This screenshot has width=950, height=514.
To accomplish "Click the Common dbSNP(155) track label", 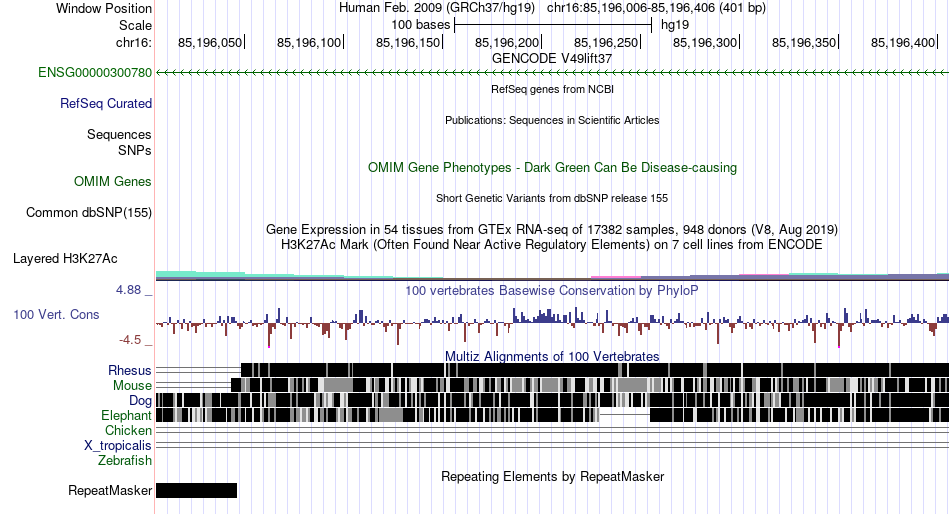I will point(89,213).
